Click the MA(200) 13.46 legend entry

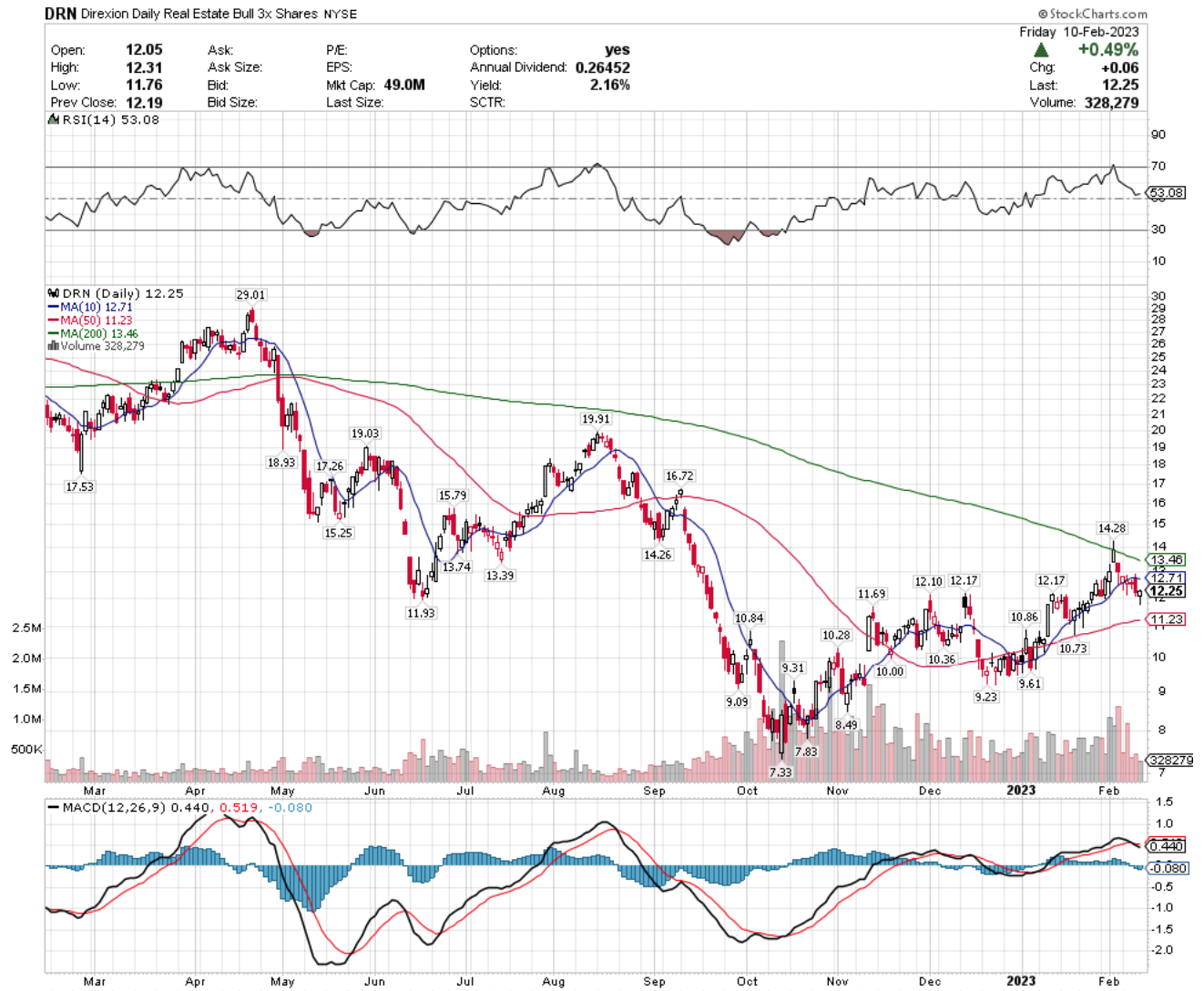[92, 333]
